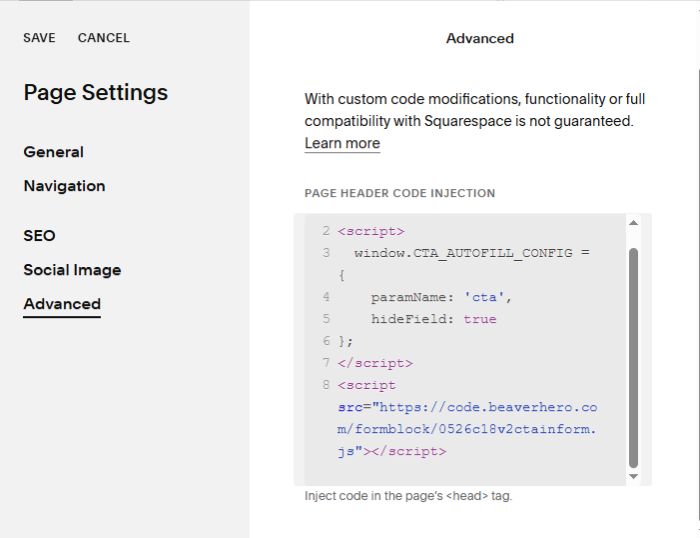Click line number 4 in gutter
This screenshot has width=700, height=538.
pyautogui.click(x=326, y=297)
